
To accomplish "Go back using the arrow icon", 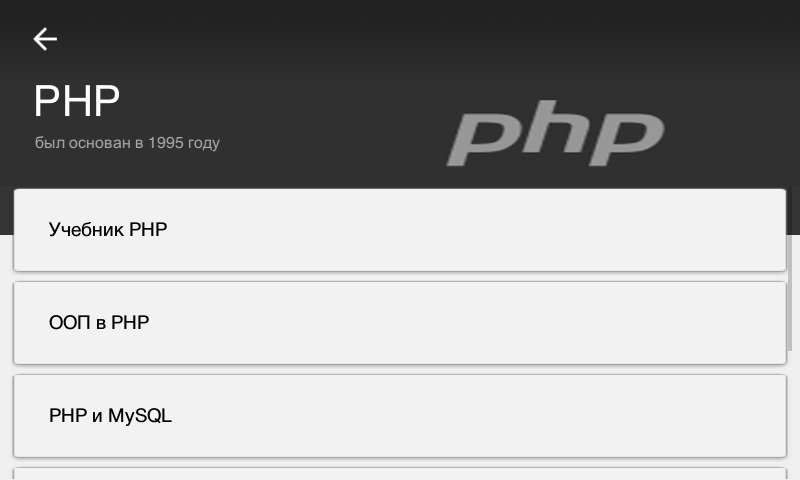I will [x=45, y=39].
